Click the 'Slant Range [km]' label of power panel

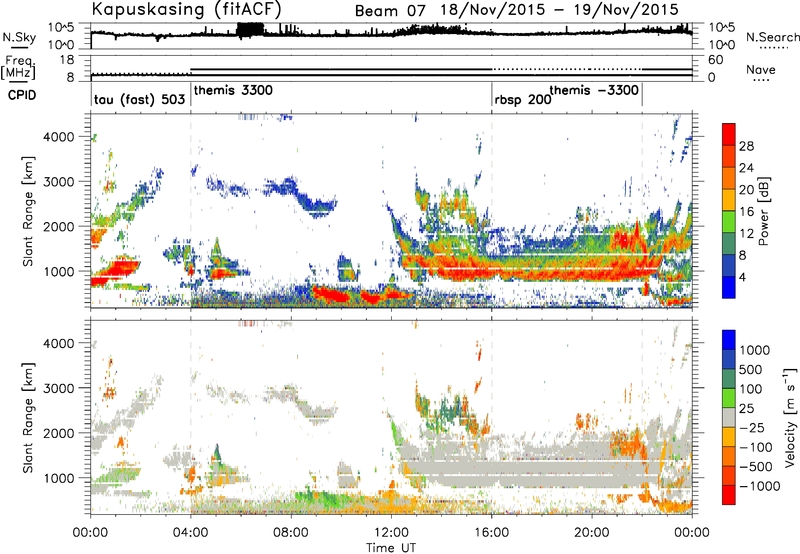(28, 212)
